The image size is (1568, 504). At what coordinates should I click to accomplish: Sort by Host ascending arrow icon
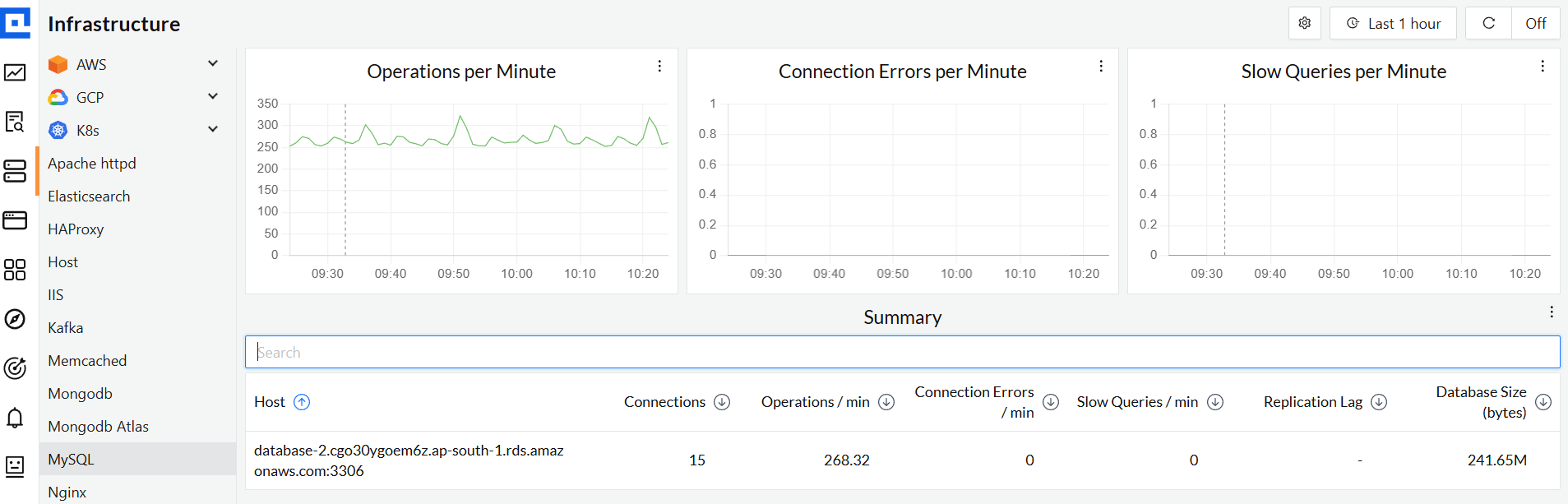pyautogui.click(x=302, y=402)
